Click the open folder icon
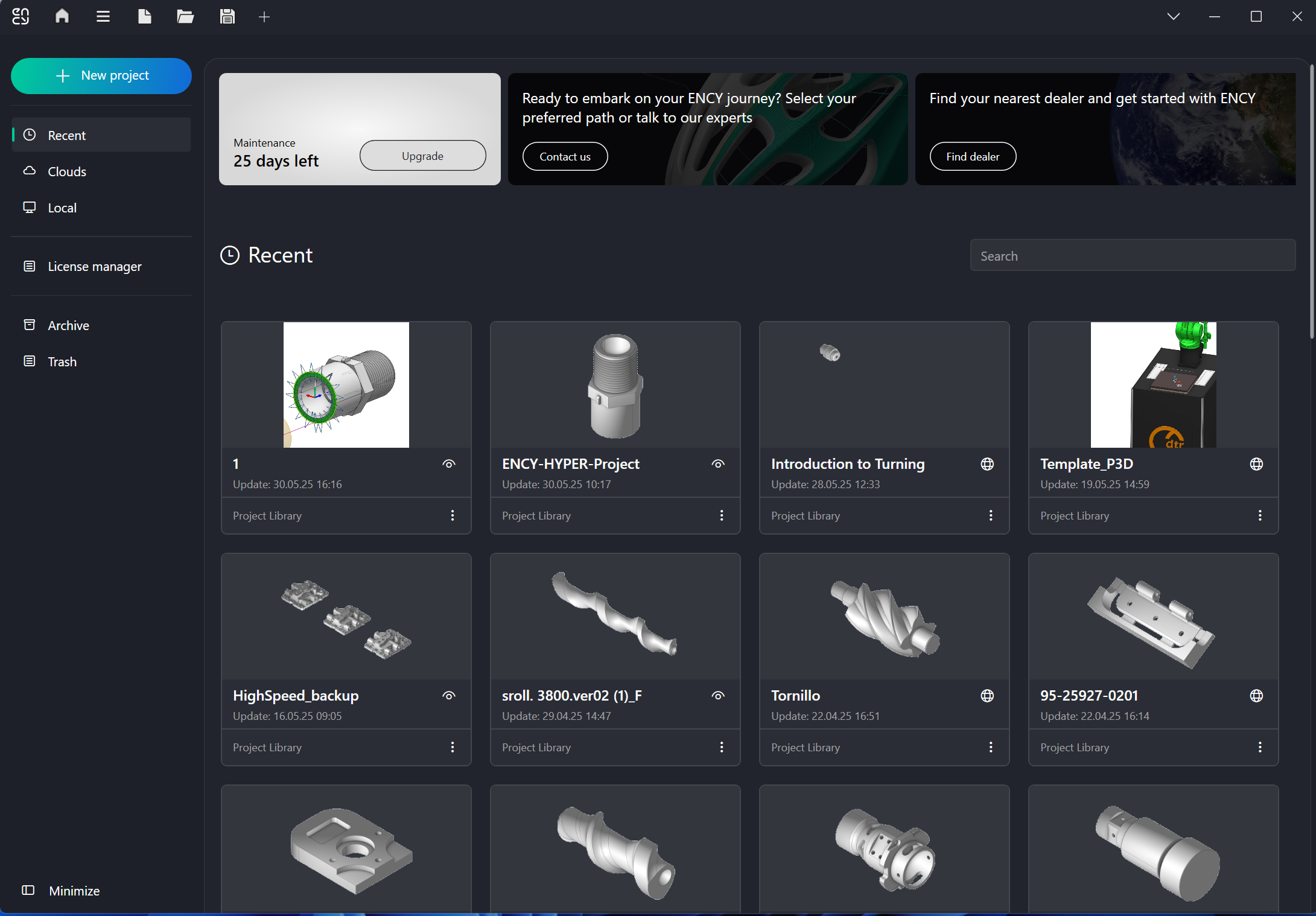 pyautogui.click(x=185, y=16)
